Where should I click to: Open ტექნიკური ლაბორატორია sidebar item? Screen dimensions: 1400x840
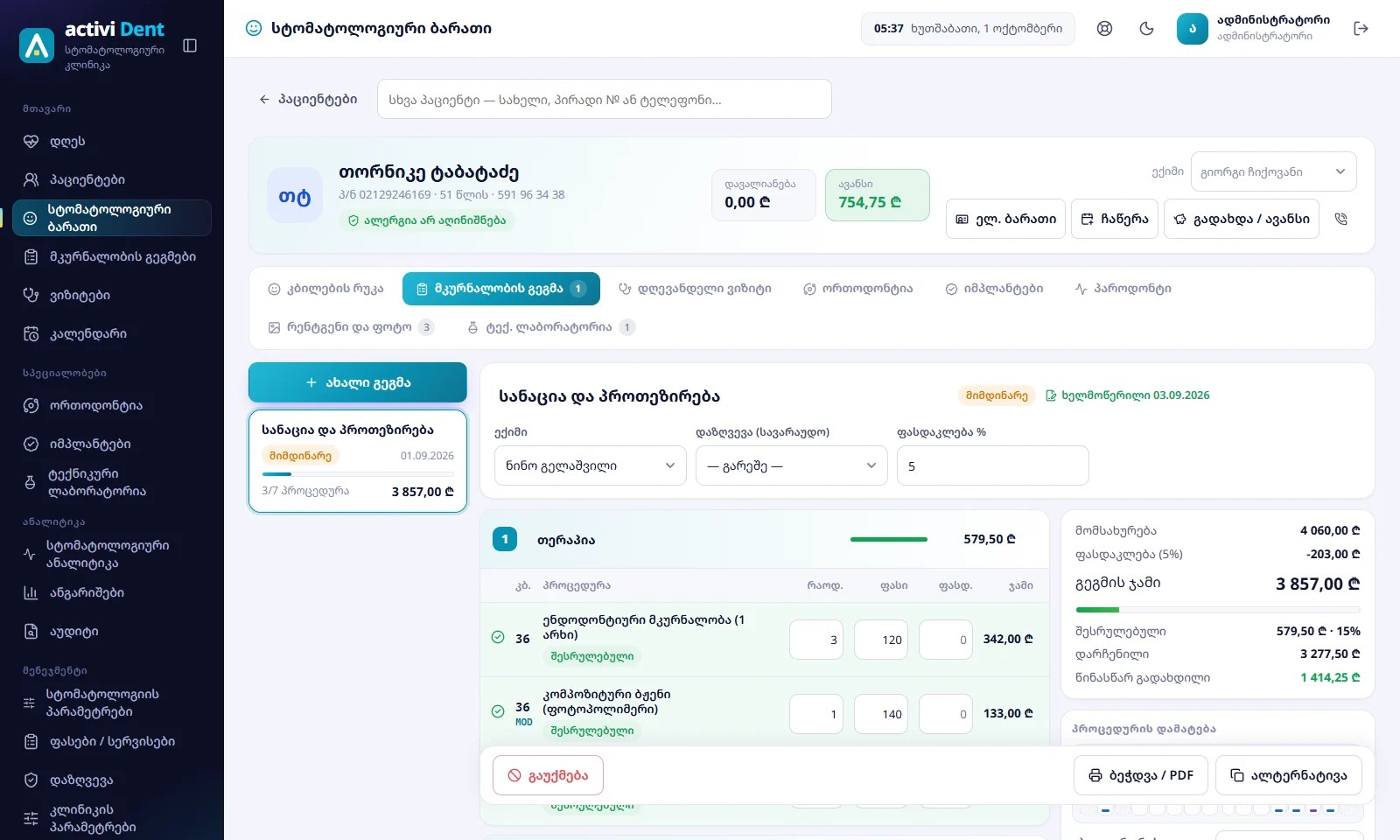click(x=112, y=482)
